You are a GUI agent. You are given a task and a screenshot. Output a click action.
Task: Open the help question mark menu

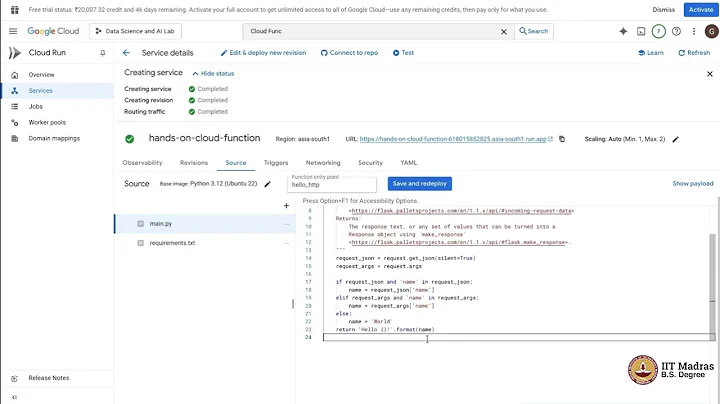pyautogui.click(x=676, y=31)
